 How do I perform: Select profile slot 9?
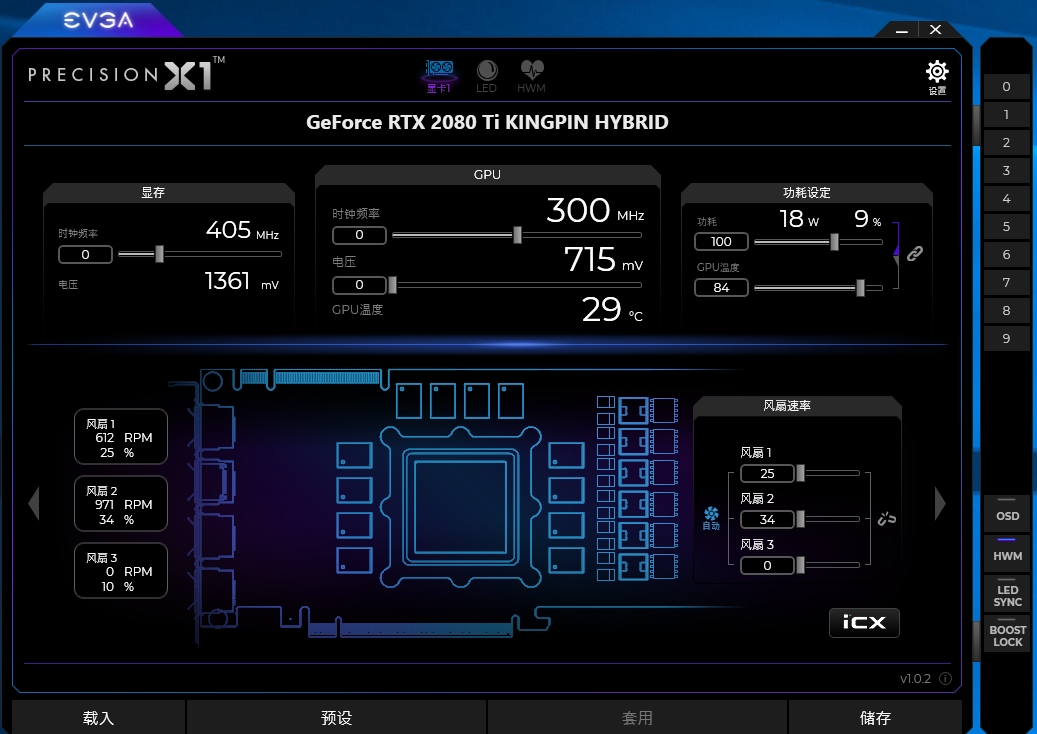tap(1006, 339)
